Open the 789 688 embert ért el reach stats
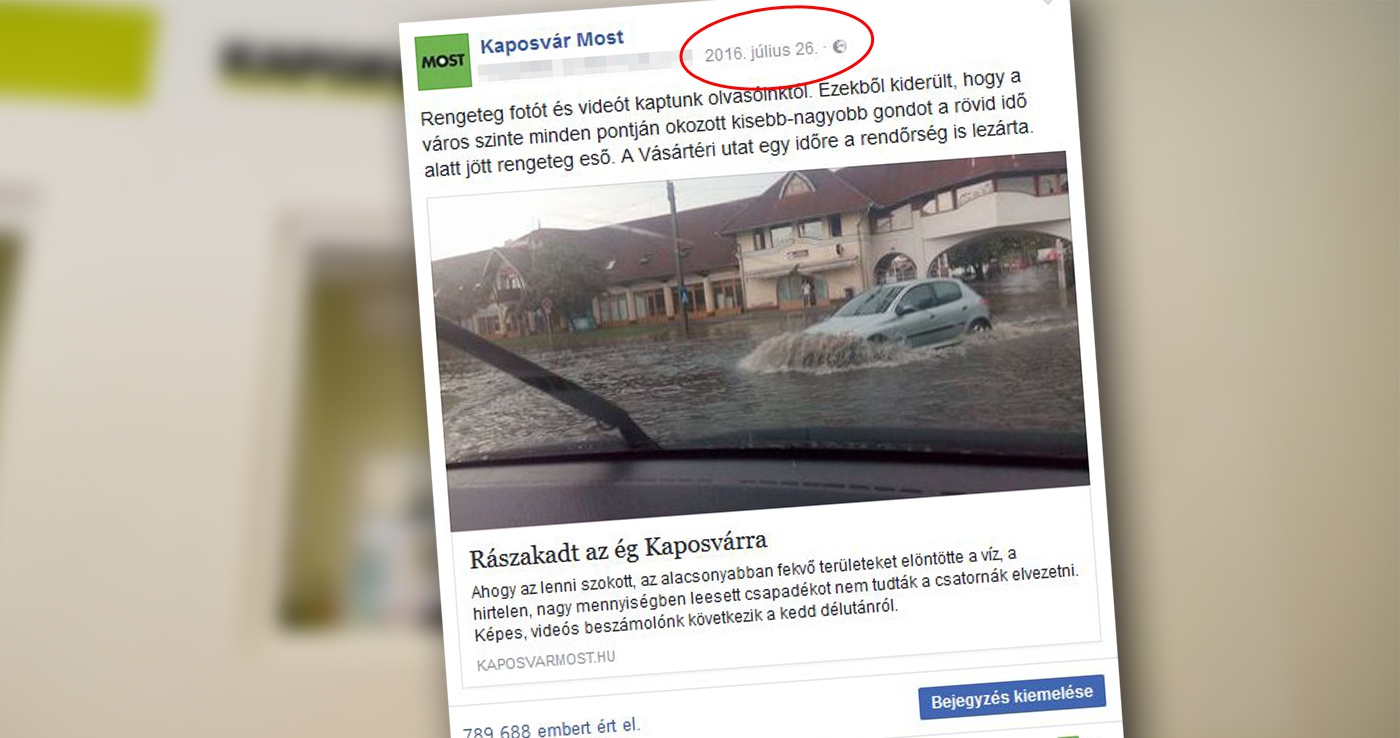This screenshot has height=738, width=1400. tap(551, 729)
